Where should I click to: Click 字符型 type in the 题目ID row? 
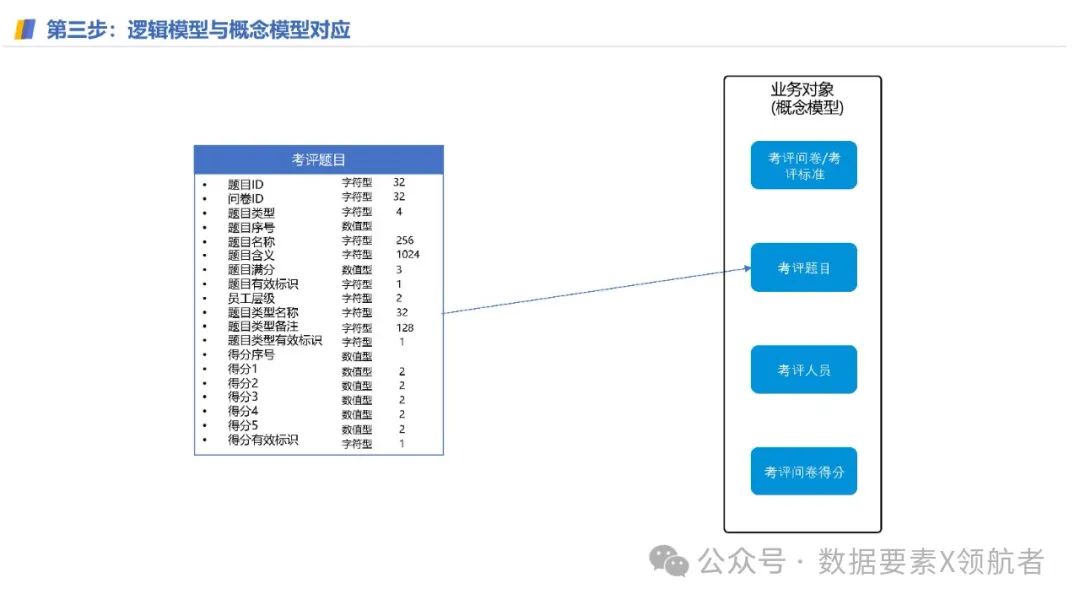[x=357, y=183]
